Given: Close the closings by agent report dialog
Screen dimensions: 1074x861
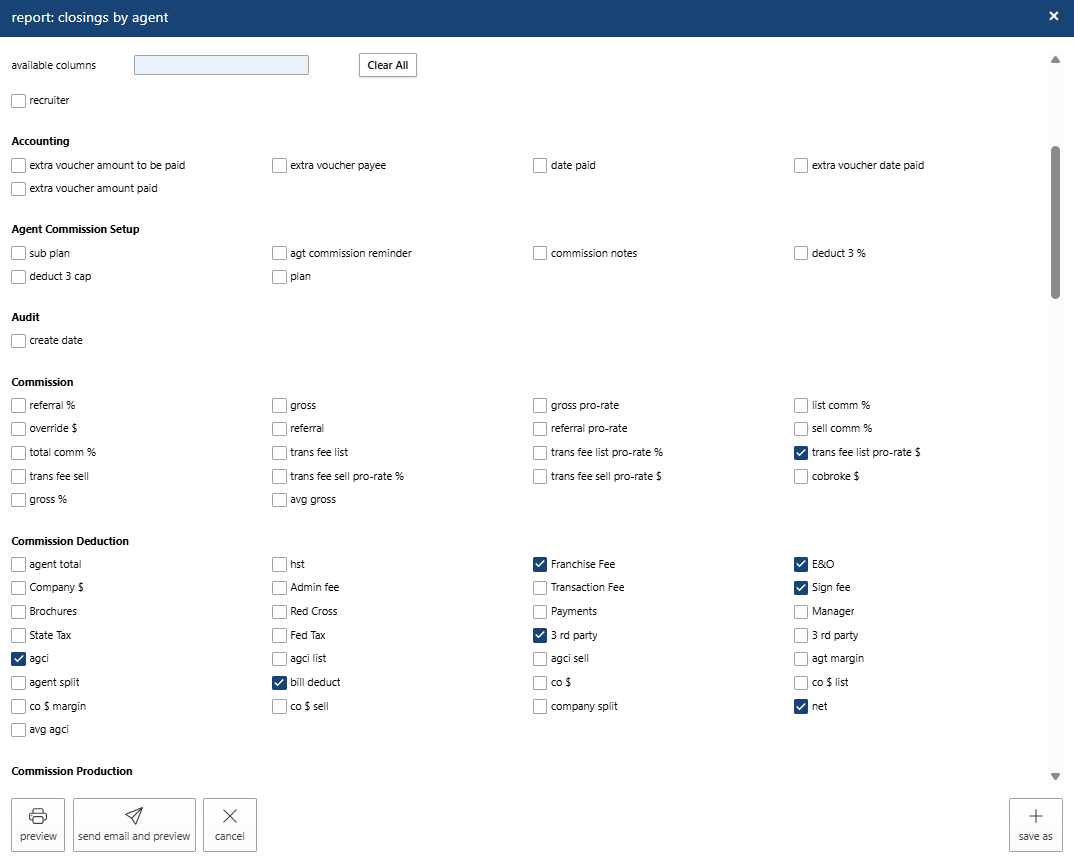Looking at the screenshot, I should tap(1054, 16).
